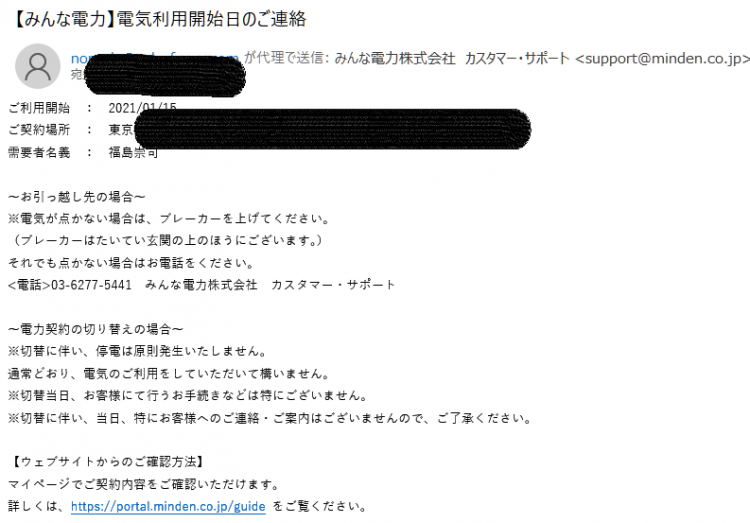Click the お引っ越し先の場合 heading

[77, 197]
